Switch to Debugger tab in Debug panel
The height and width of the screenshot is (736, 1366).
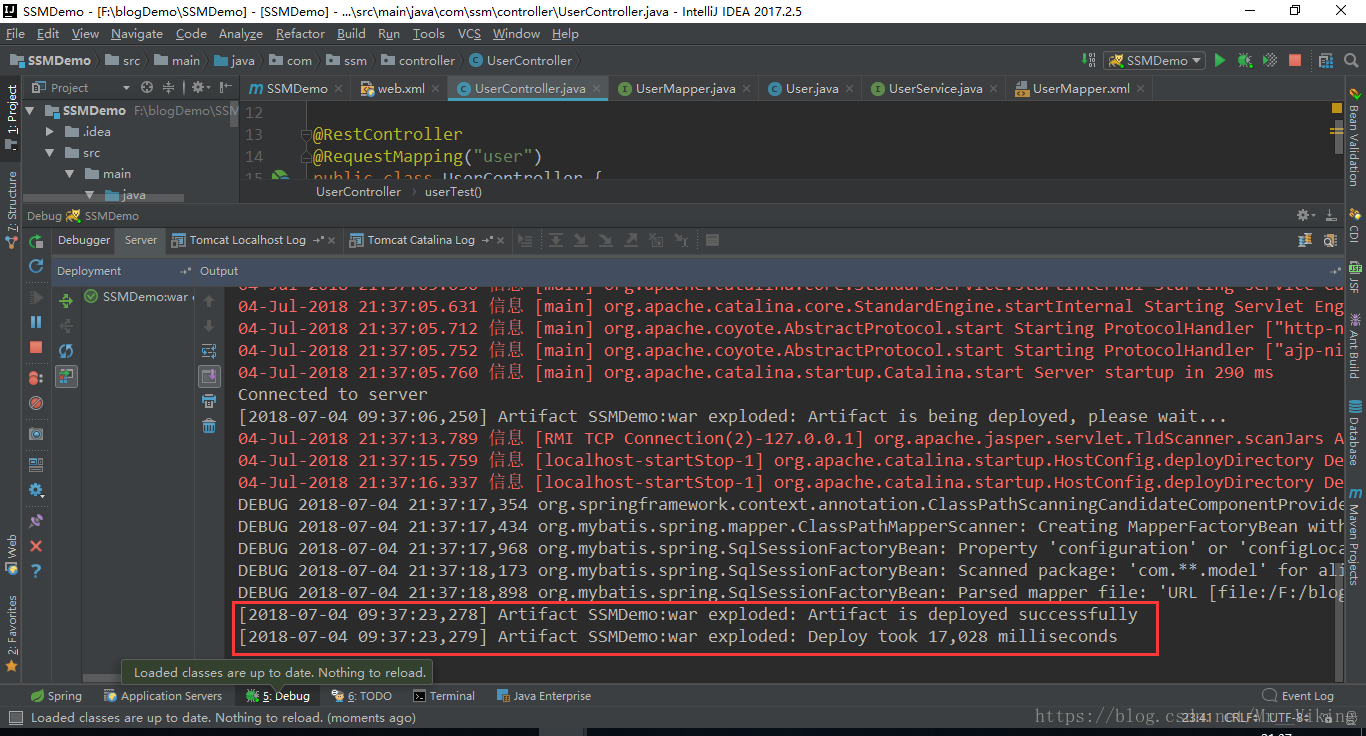pyautogui.click(x=84, y=240)
